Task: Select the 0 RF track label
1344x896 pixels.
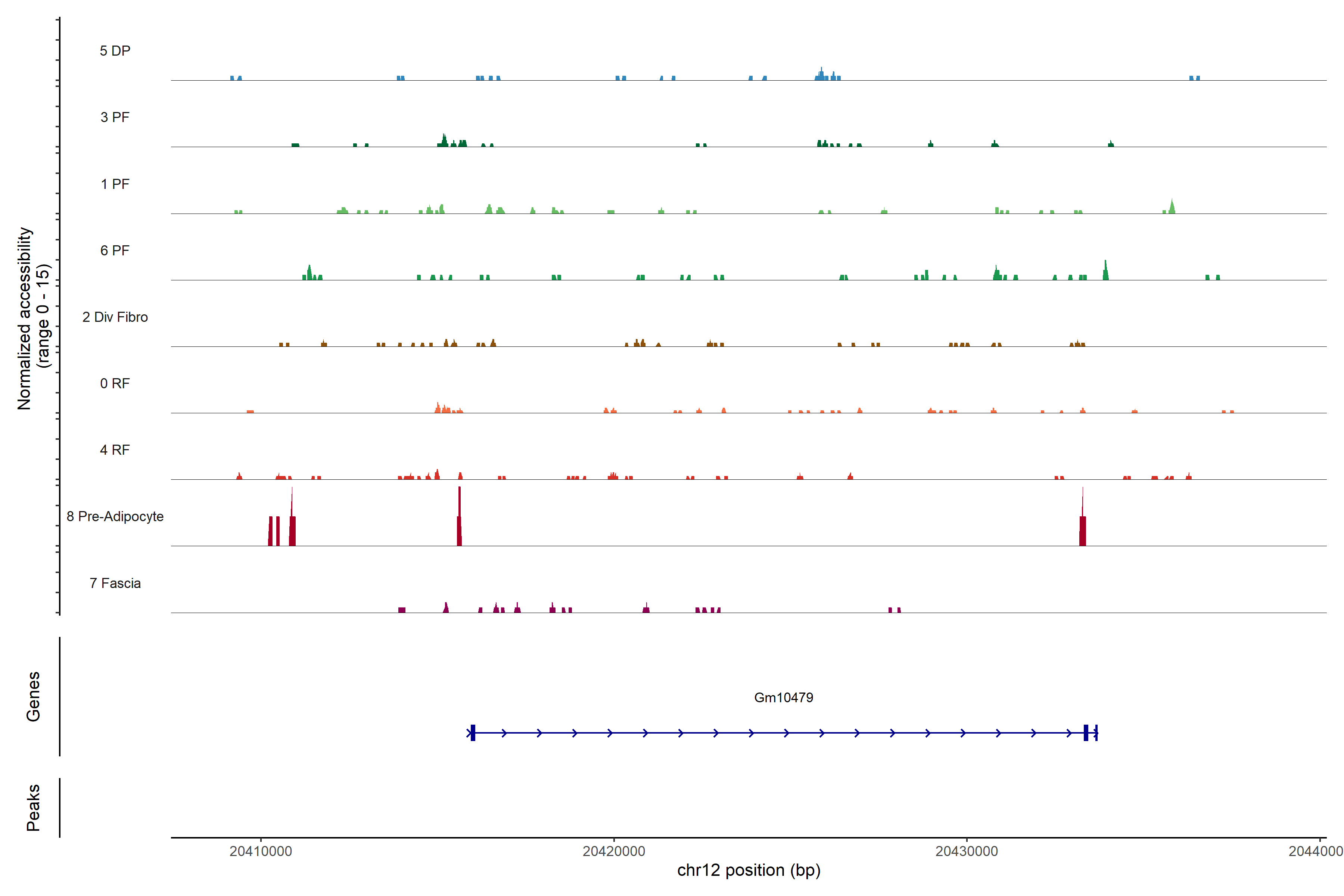Action: [115, 383]
